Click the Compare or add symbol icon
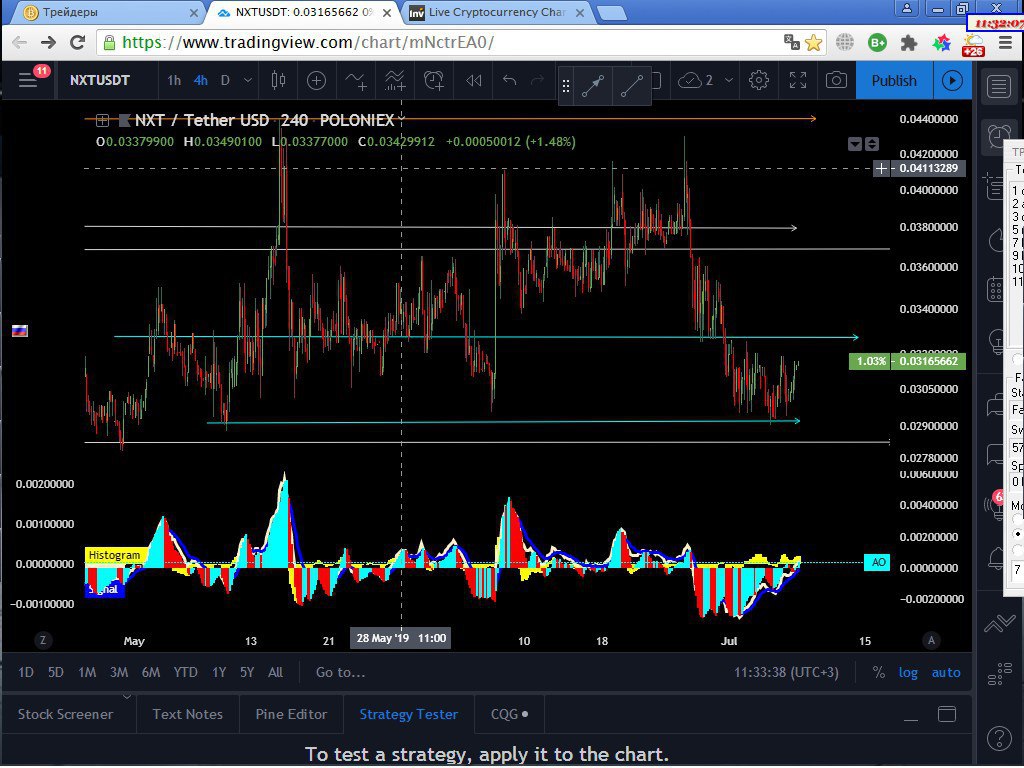Viewport: 1024px width, 768px height. point(316,80)
